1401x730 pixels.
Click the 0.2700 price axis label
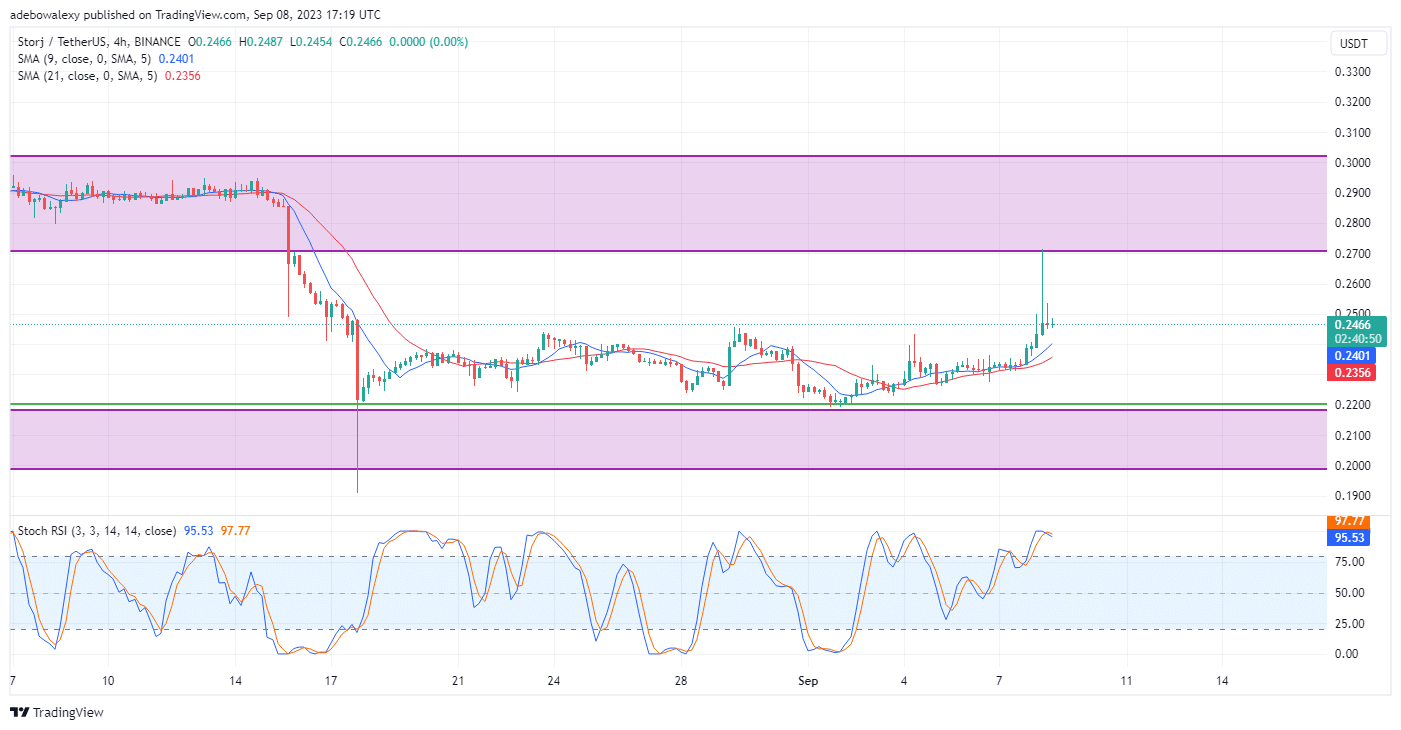pyautogui.click(x=1353, y=254)
